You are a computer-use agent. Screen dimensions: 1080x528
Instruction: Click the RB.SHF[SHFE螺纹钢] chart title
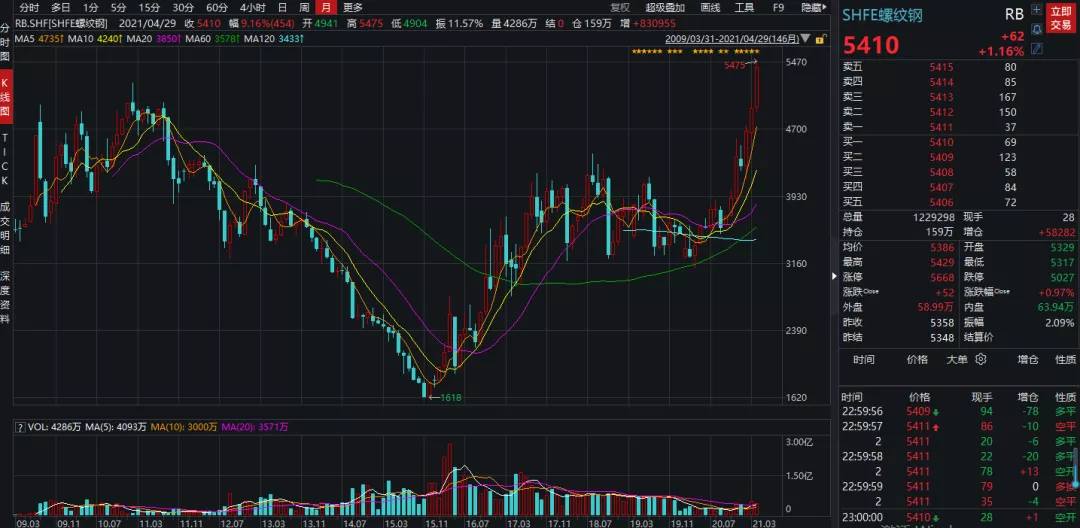pyautogui.click(x=61, y=24)
